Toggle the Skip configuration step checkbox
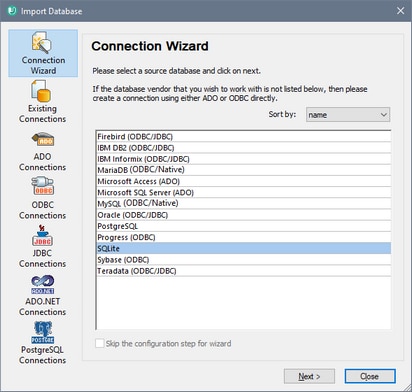The image size is (412, 392). [x=99, y=343]
